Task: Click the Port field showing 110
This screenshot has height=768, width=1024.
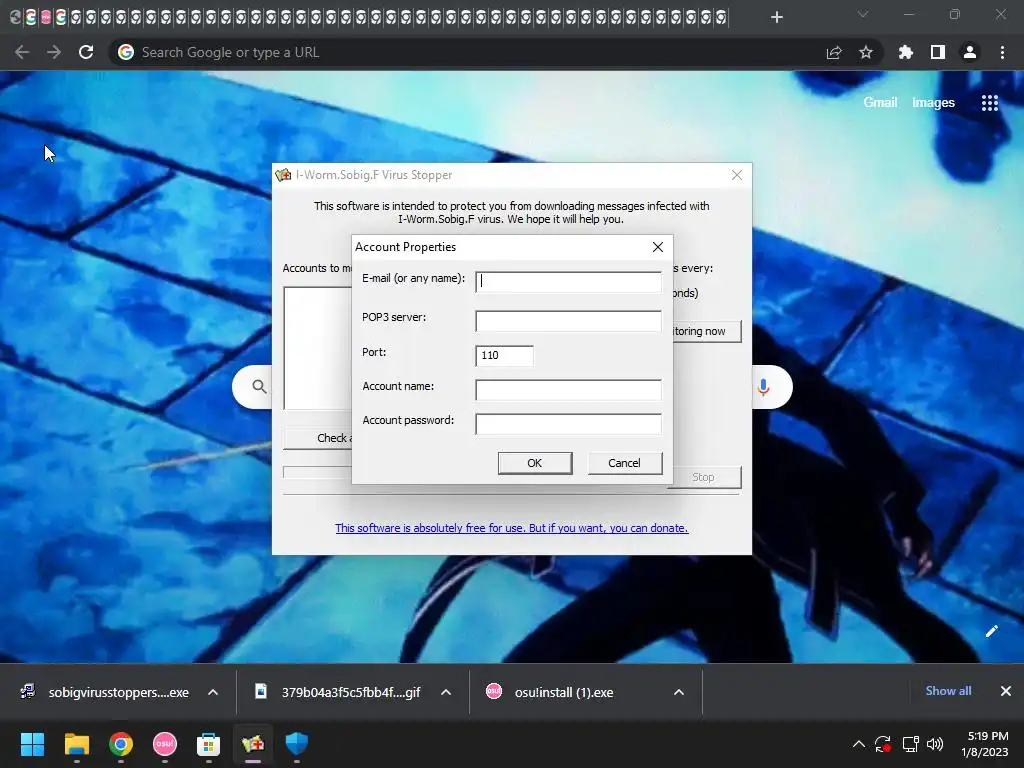Action: pos(504,355)
